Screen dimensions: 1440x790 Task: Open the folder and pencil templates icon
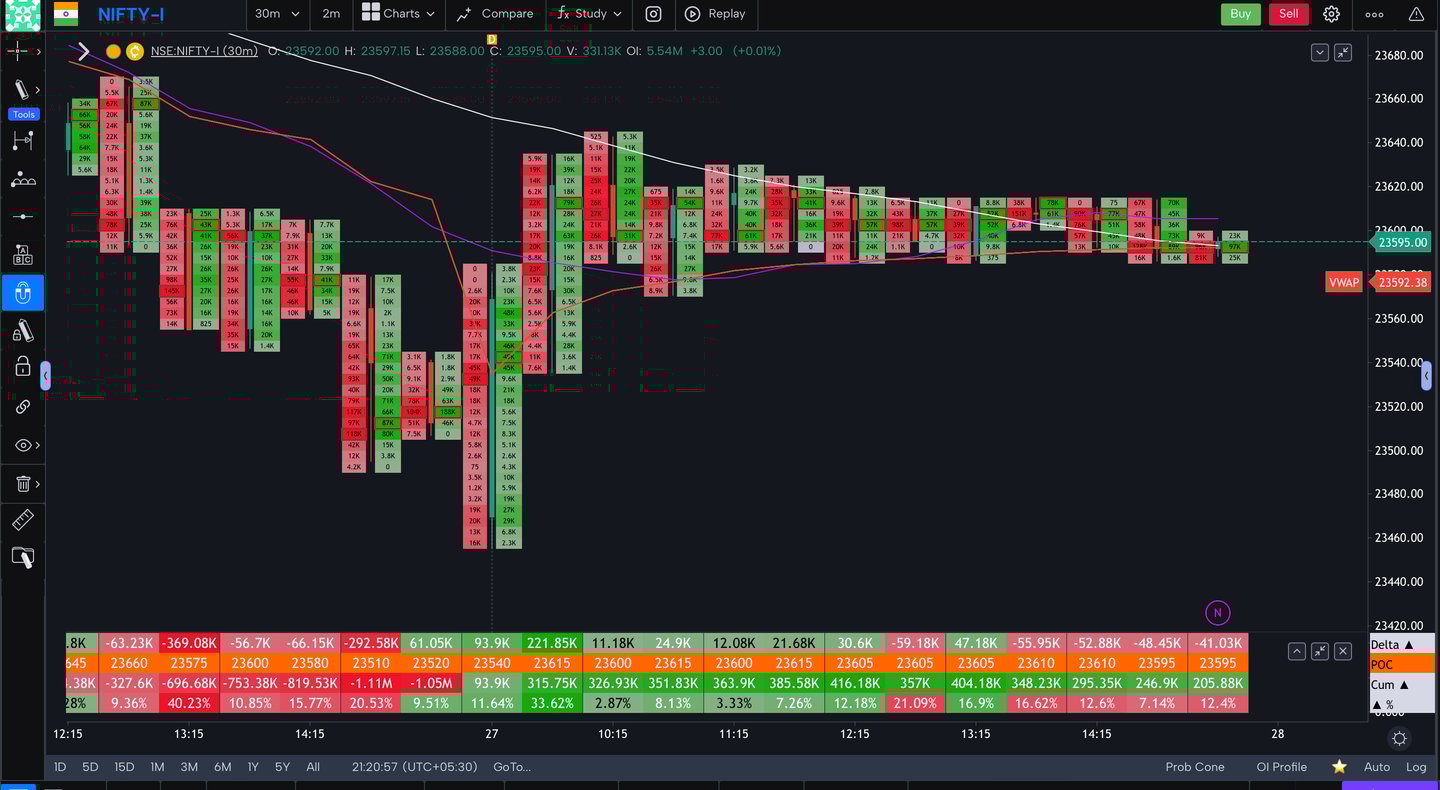pos(22,558)
